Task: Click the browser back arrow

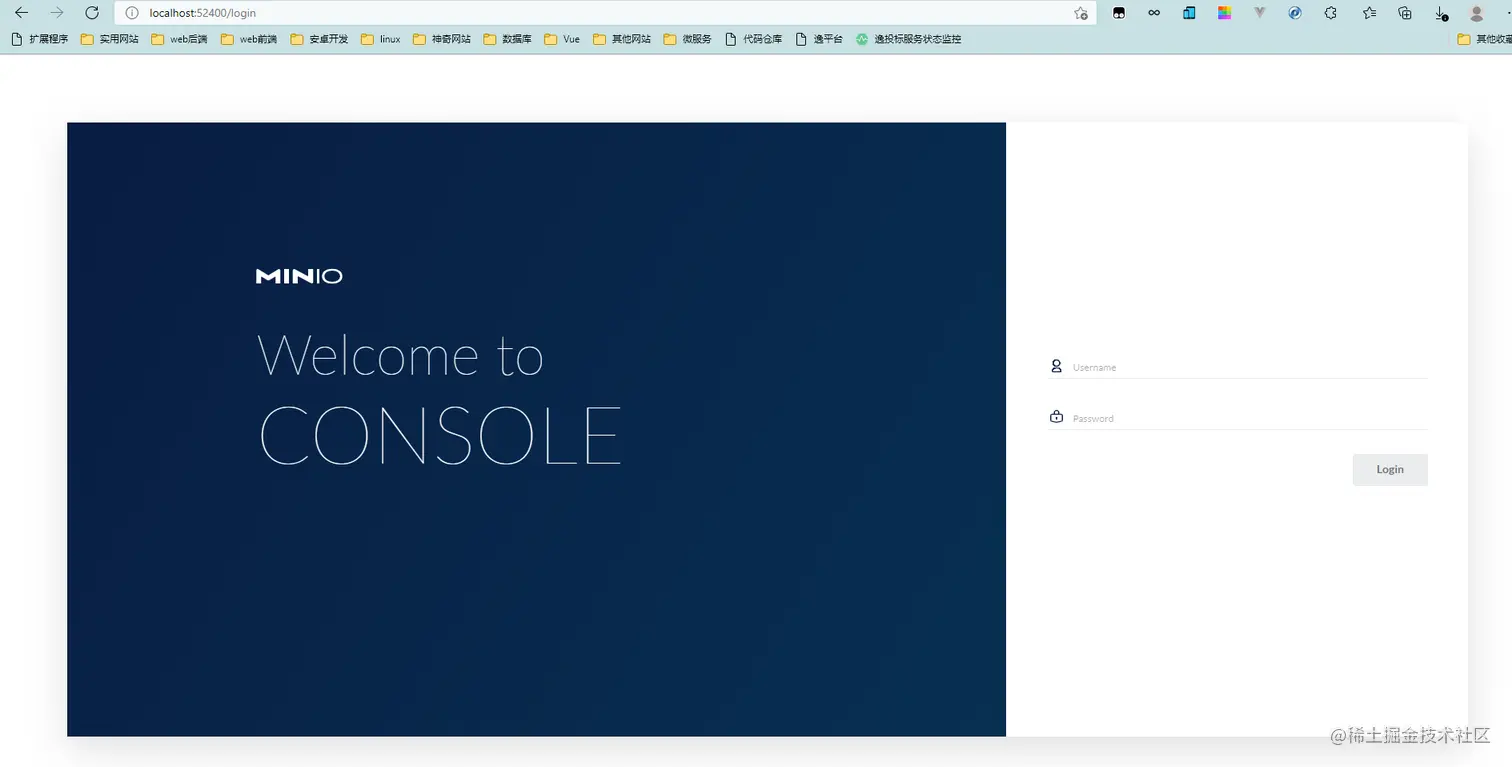Action: click(x=21, y=13)
